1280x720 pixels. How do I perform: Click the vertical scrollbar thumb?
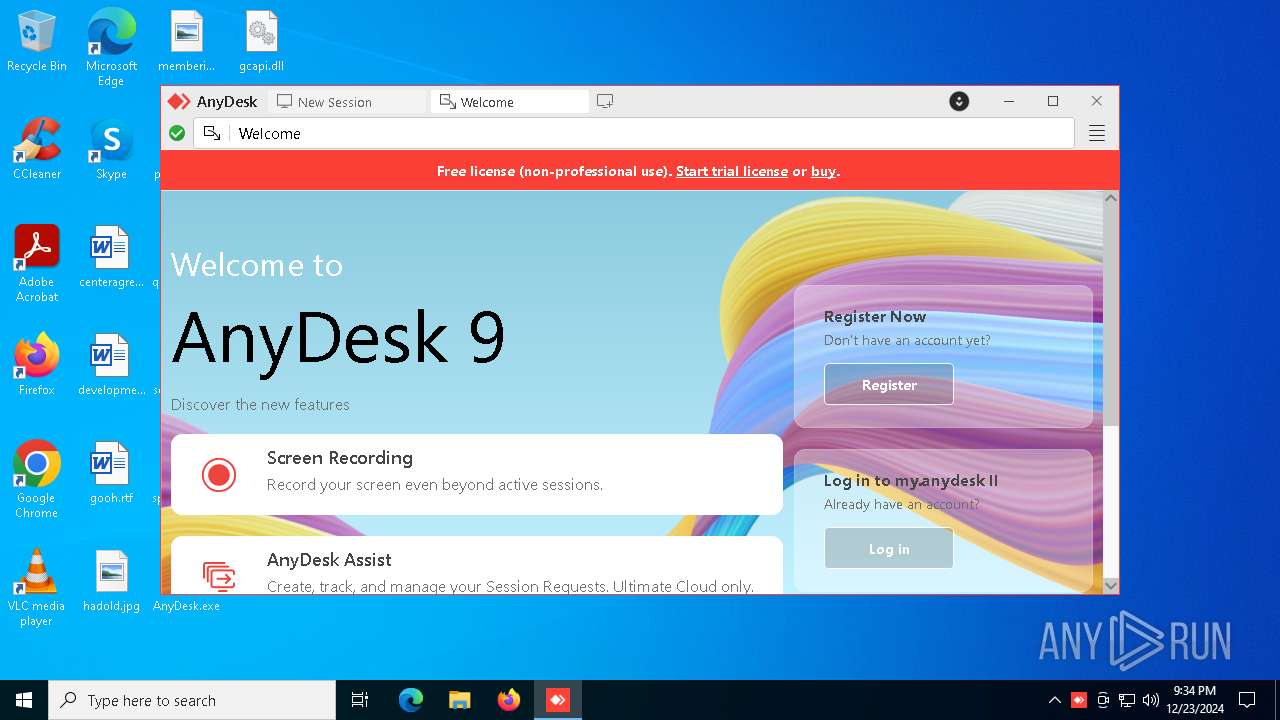pos(1111,316)
